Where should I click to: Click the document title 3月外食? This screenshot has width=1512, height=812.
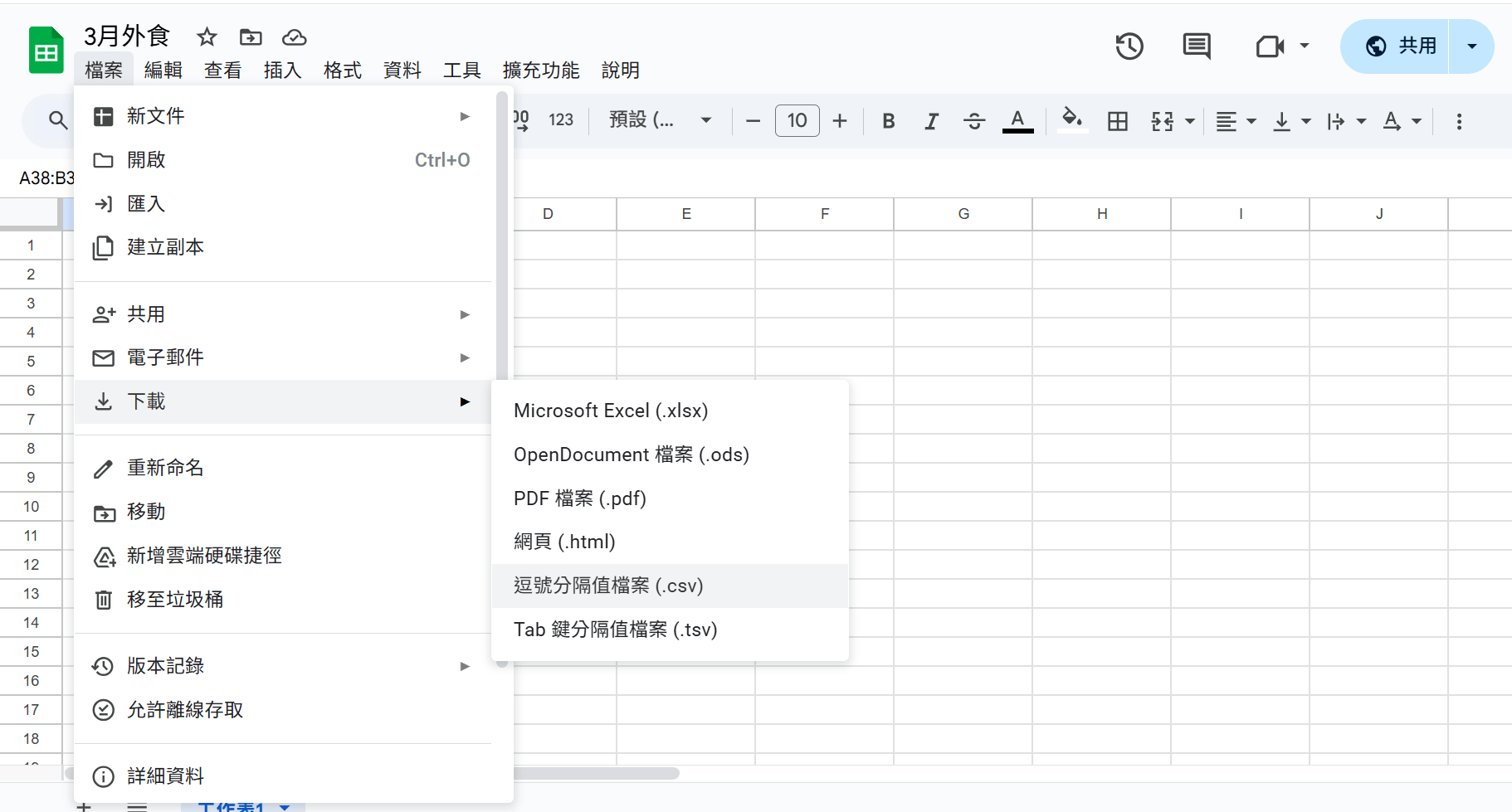(x=127, y=36)
